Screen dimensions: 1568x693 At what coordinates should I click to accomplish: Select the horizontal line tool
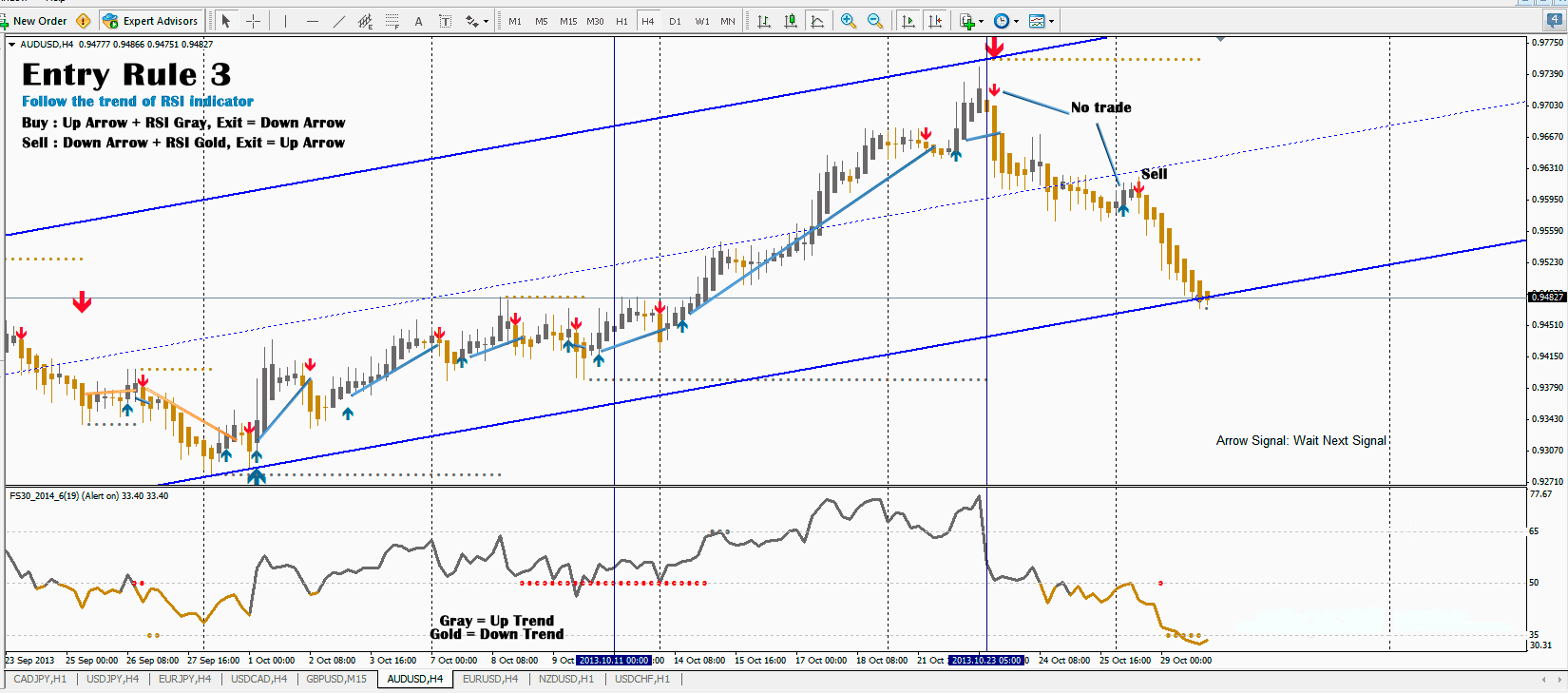click(313, 21)
